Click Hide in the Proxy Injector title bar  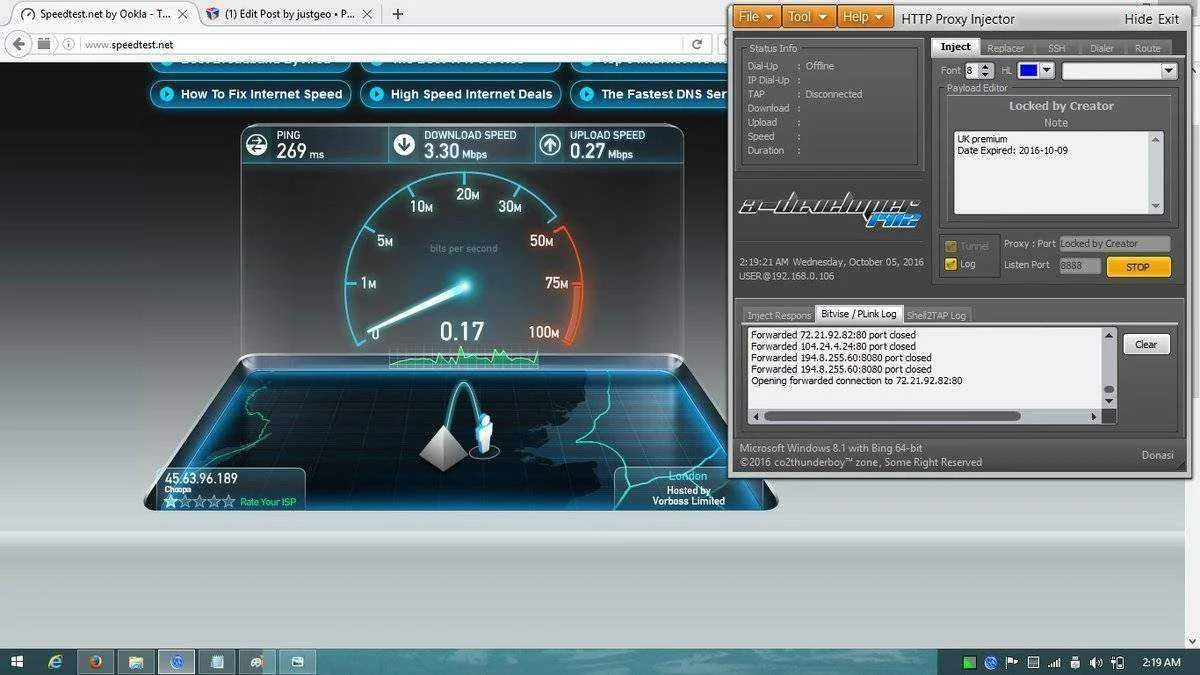pyautogui.click(x=1138, y=19)
